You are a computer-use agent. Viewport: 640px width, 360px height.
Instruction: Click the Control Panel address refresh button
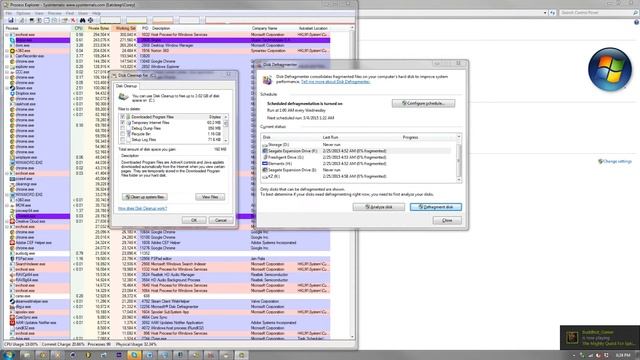[552, 13]
